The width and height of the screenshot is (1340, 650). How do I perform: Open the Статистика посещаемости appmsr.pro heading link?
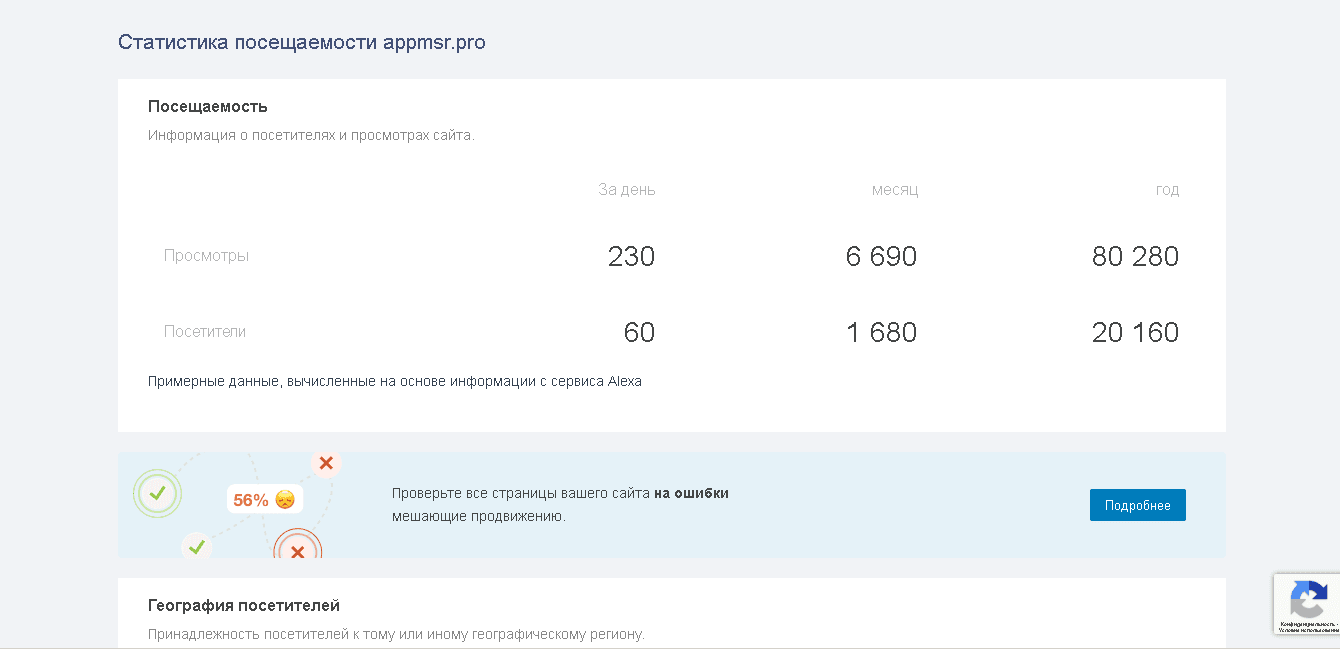pos(301,42)
